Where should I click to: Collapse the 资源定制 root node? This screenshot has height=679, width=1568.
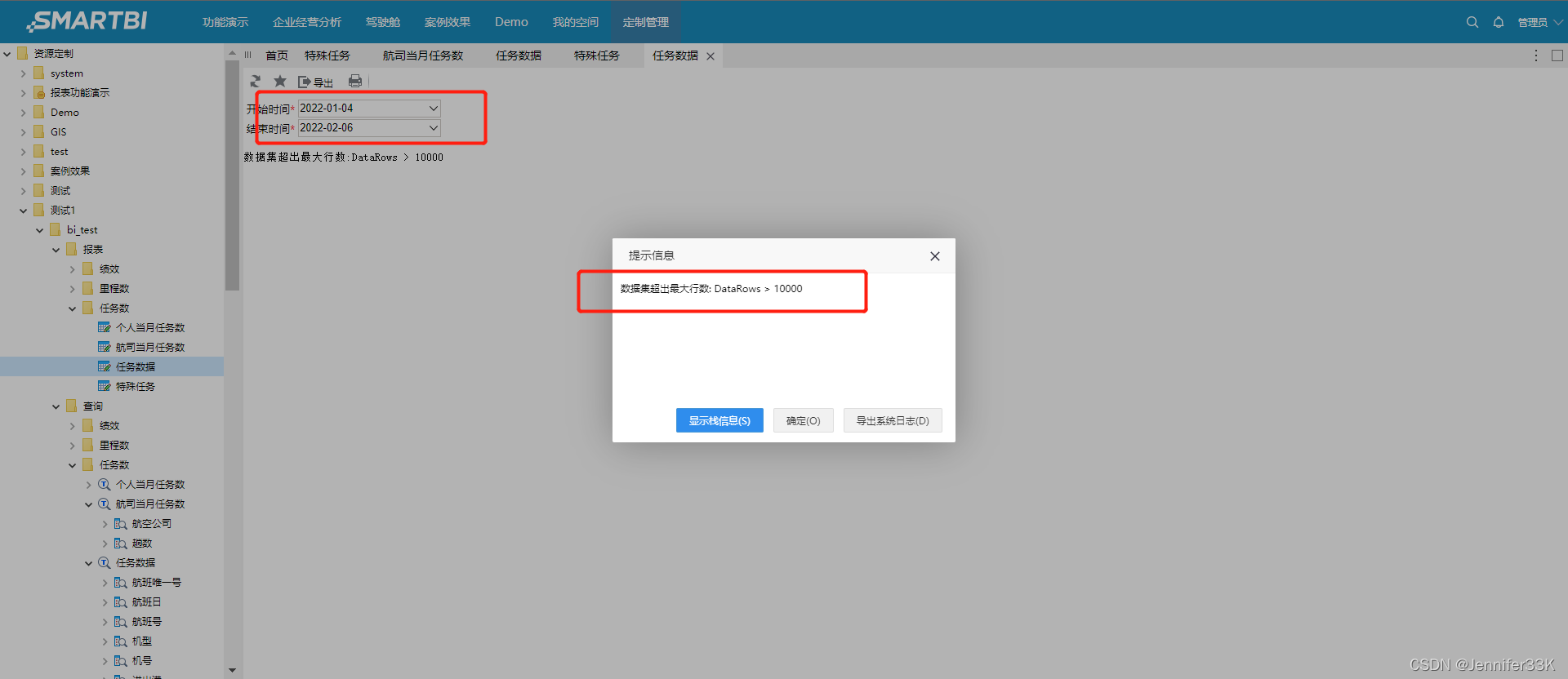(7, 54)
